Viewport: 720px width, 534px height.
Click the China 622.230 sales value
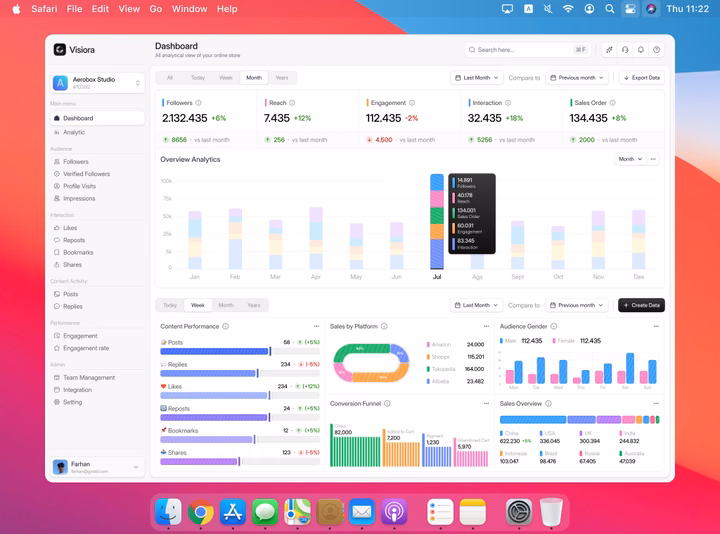[510, 441]
